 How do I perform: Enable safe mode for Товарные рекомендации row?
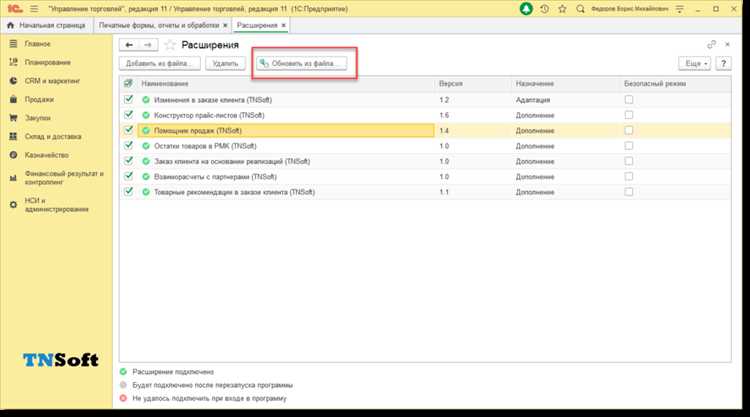click(629, 191)
